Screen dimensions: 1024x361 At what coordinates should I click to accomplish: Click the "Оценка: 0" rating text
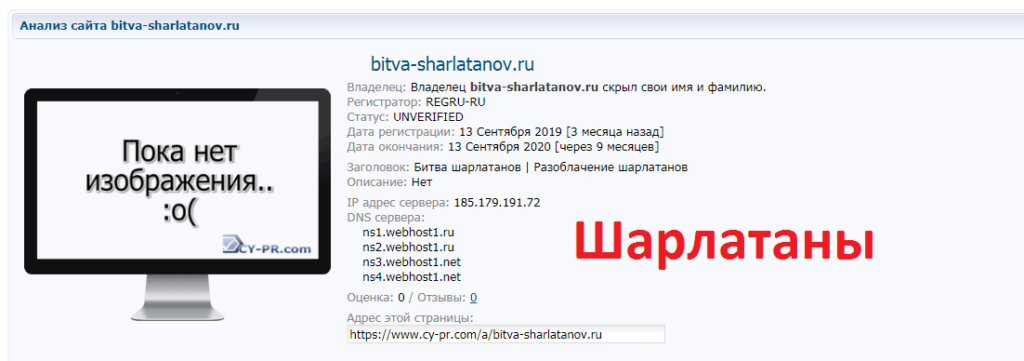point(376,298)
